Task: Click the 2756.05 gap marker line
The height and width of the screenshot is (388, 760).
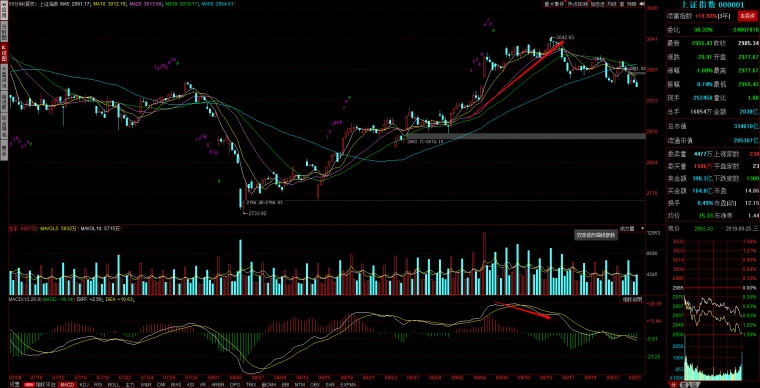Action: [443, 200]
